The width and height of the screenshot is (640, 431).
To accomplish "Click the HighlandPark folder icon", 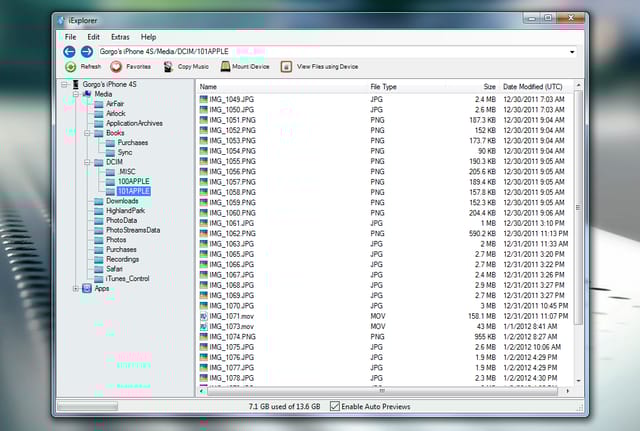I will 99,211.
